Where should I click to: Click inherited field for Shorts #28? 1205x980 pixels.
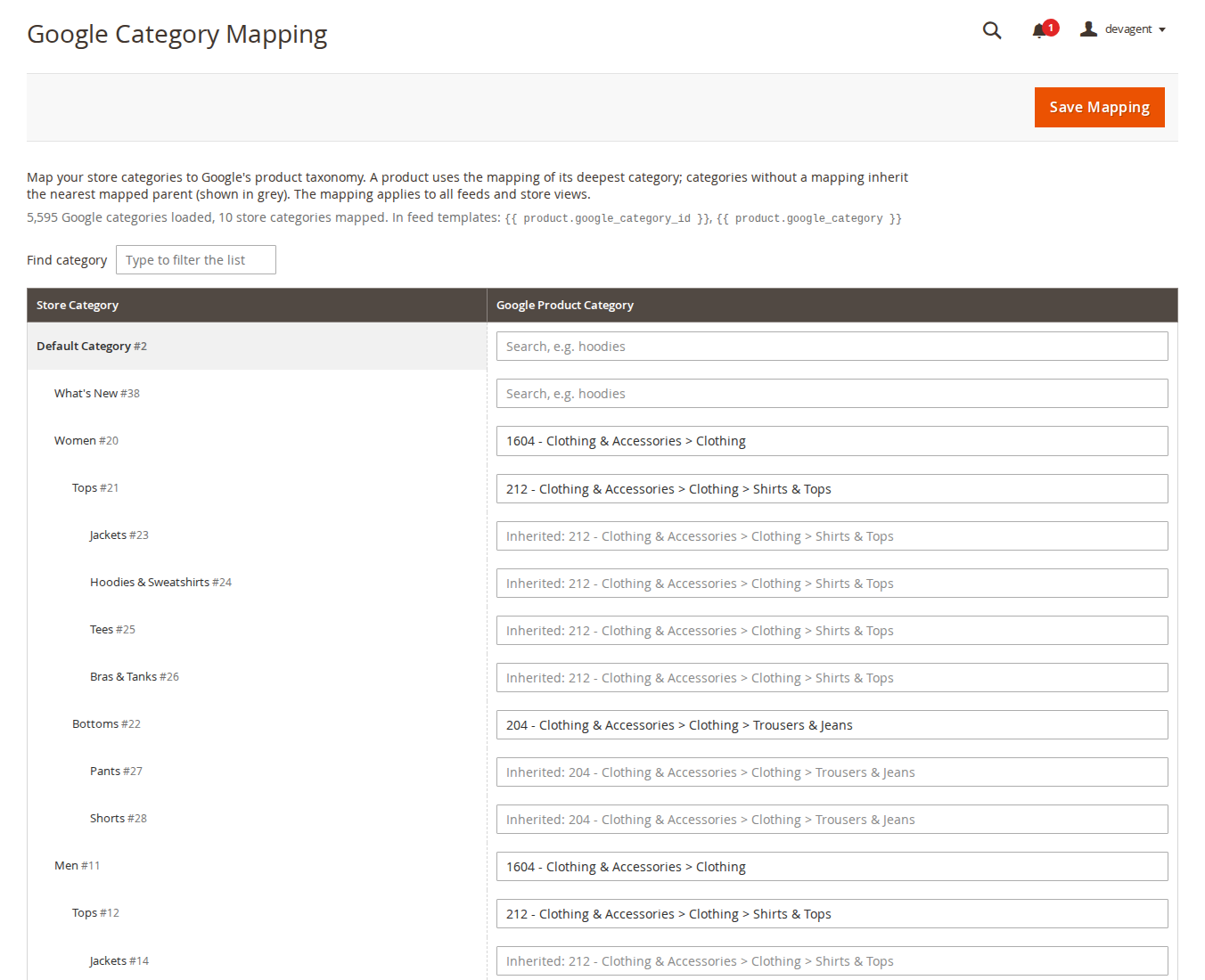tap(832, 820)
